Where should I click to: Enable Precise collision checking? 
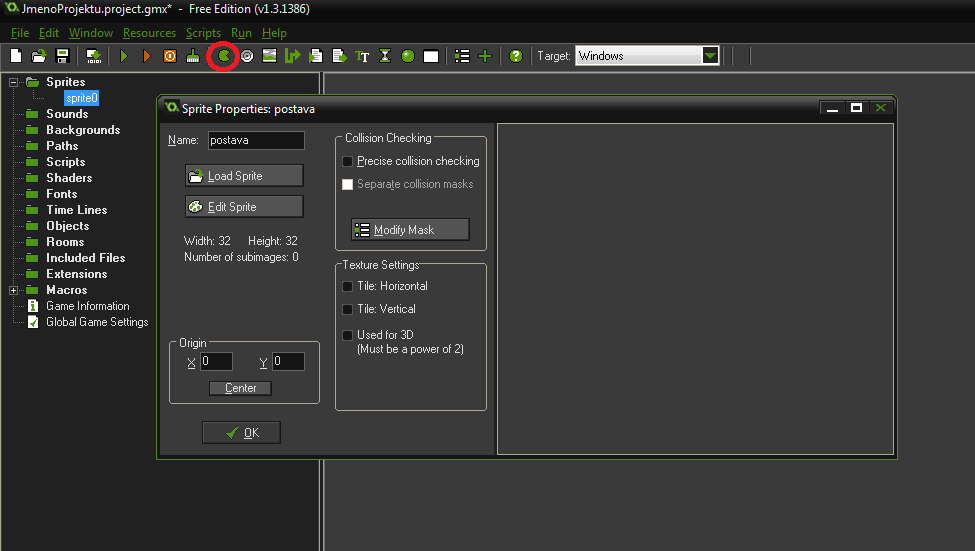348,161
